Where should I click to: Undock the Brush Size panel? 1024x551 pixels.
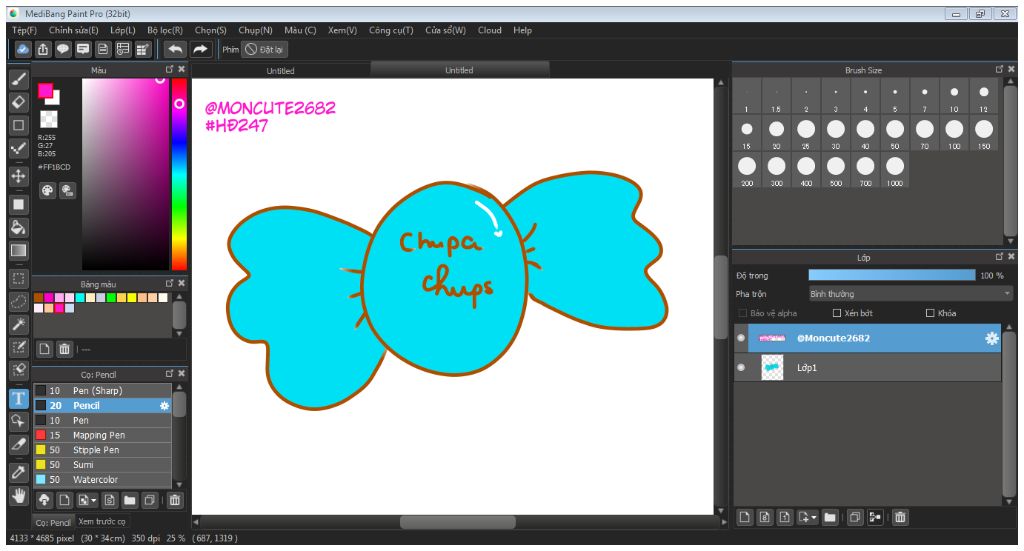[999, 69]
